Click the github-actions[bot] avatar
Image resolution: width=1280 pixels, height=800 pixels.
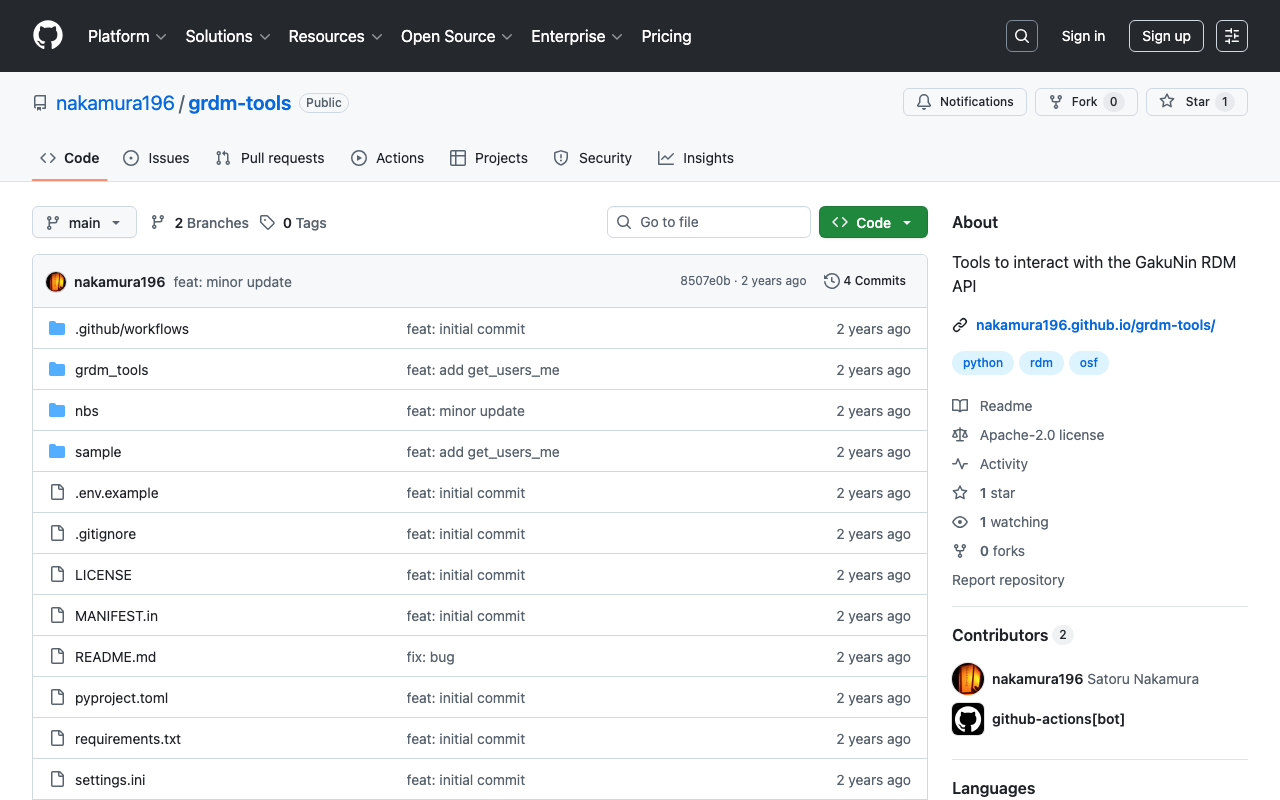tap(968, 719)
